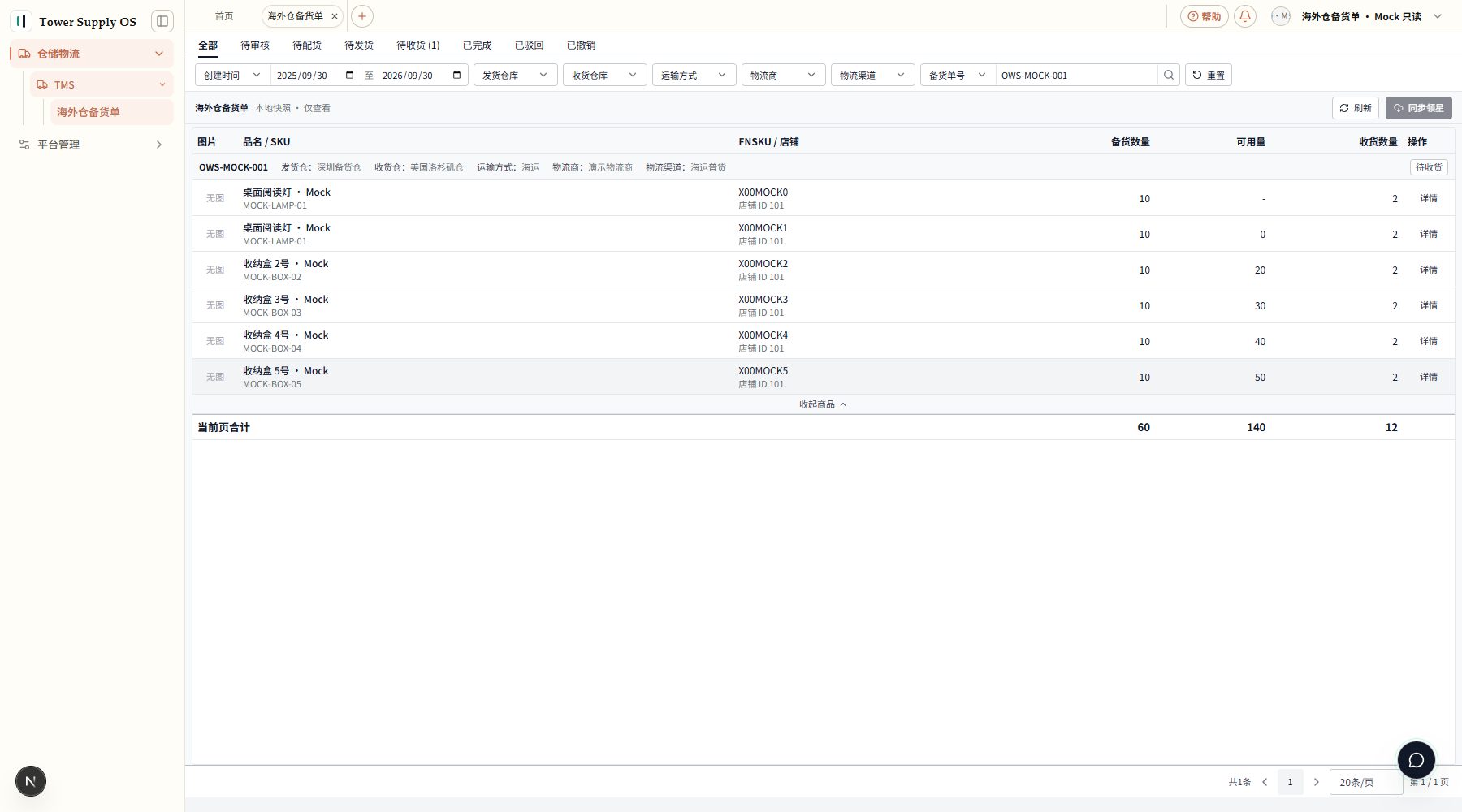Open the notifications bell

1245,16
